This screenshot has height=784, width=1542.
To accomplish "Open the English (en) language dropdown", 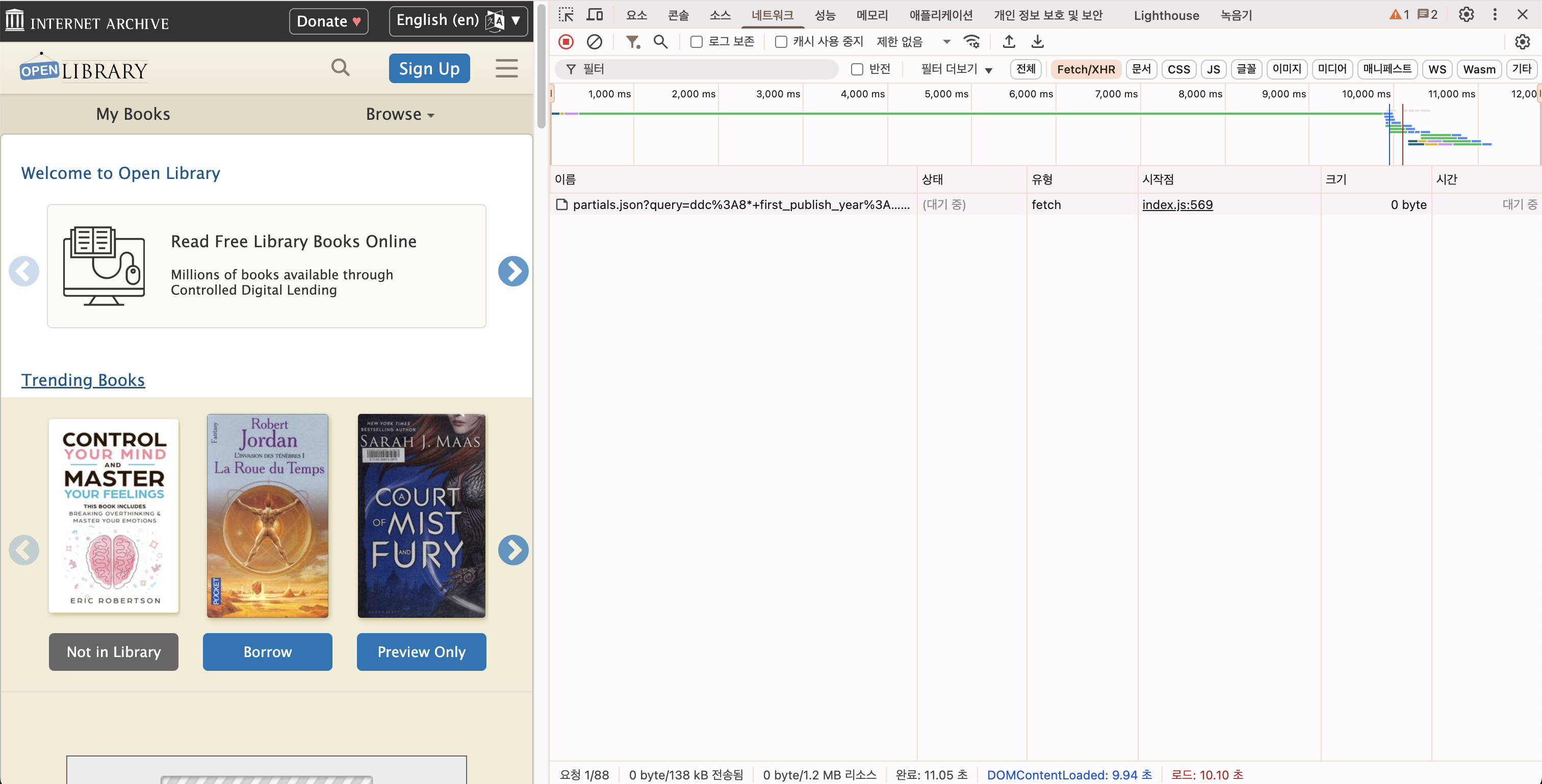I will coord(458,21).
